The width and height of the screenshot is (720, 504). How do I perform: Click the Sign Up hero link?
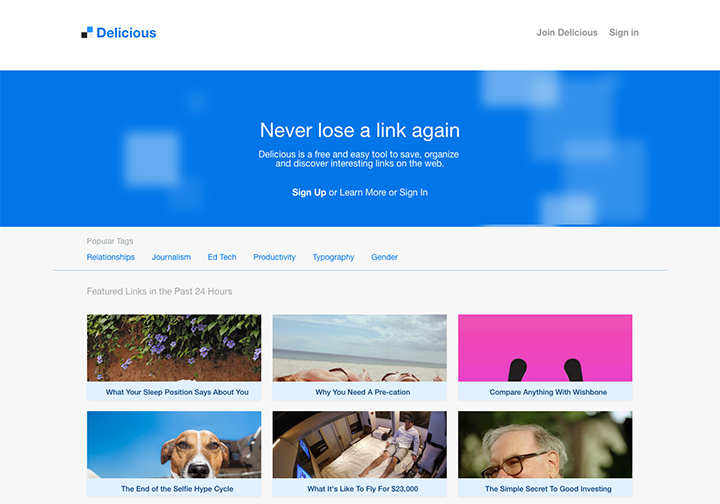309,192
